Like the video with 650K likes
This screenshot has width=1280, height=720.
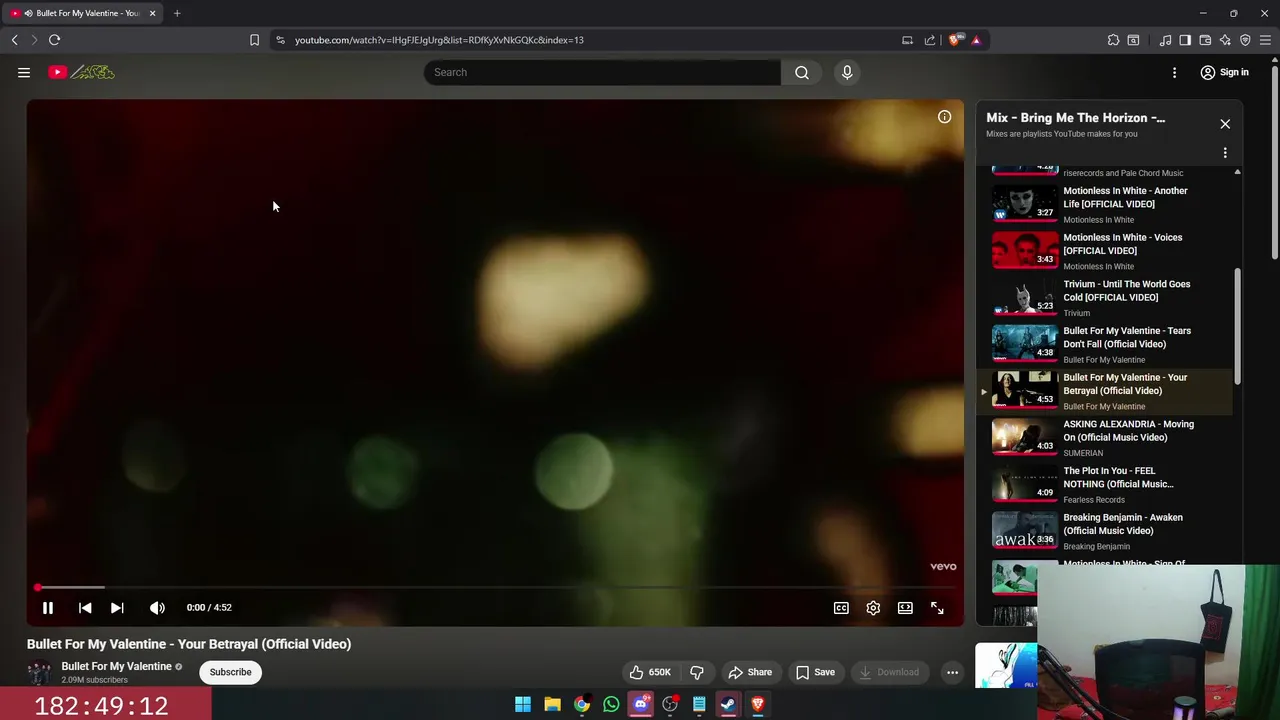tap(649, 672)
